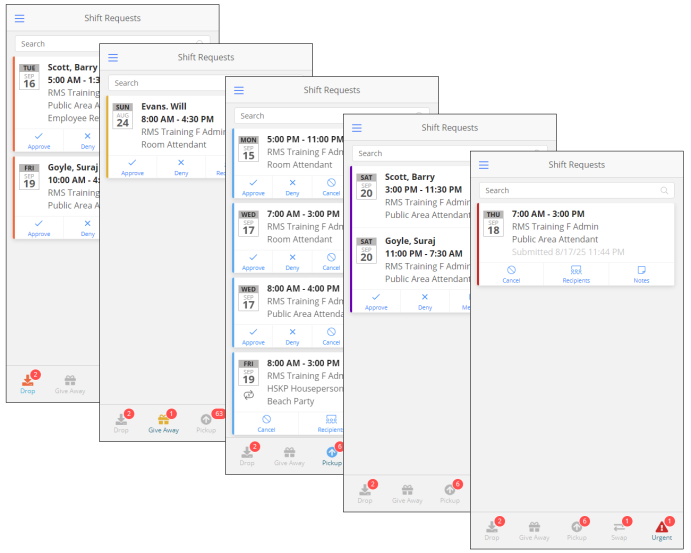Cancel the Thu Sep 18 shift request
Image resolution: width=691 pixels, height=553 pixels.
point(511,274)
